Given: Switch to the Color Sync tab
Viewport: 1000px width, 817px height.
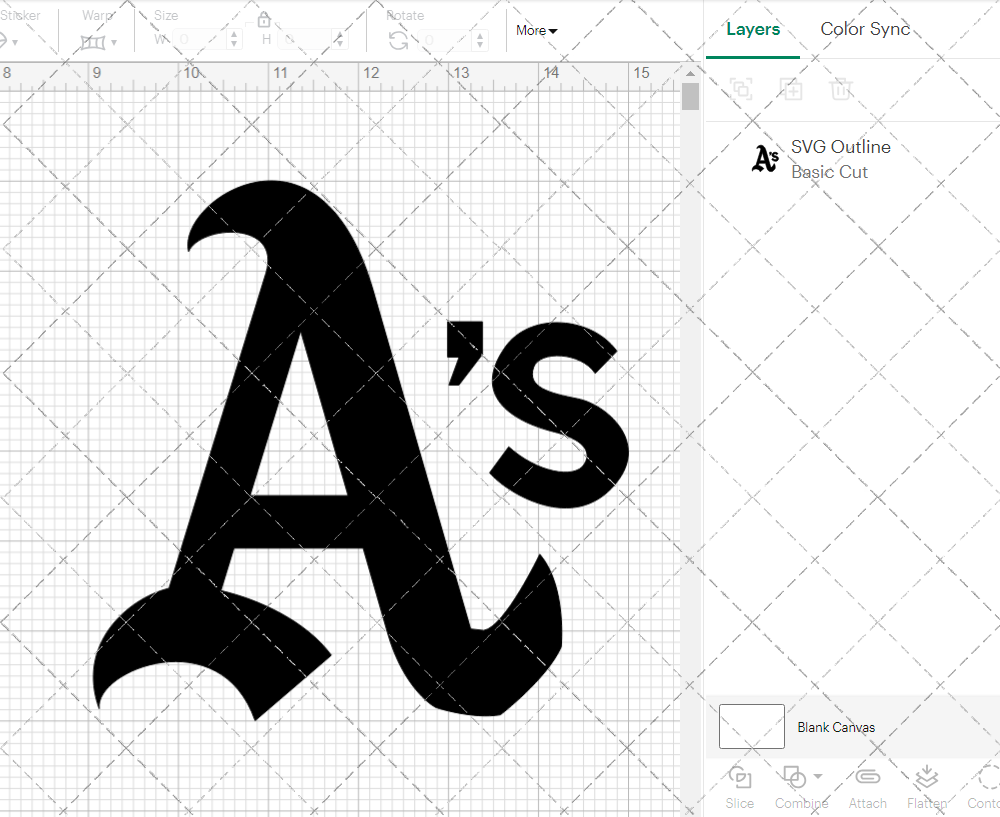Looking at the screenshot, I should [x=865, y=29].
